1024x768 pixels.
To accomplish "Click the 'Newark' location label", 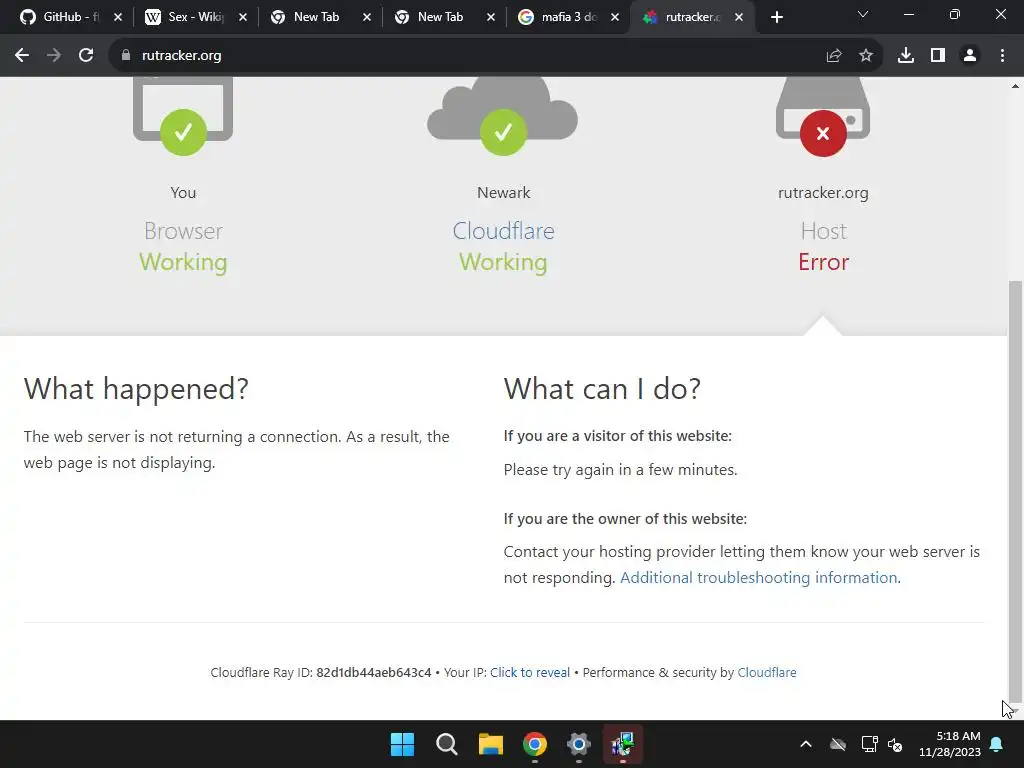I will tap(503, 193).
